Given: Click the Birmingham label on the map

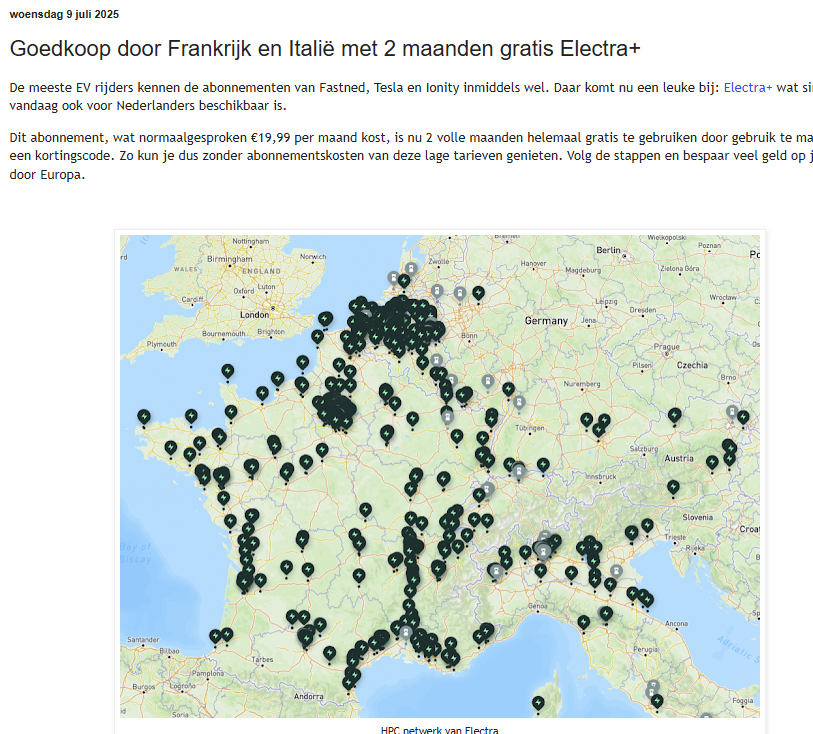Looking at the screenshot, I should (230, 259).
